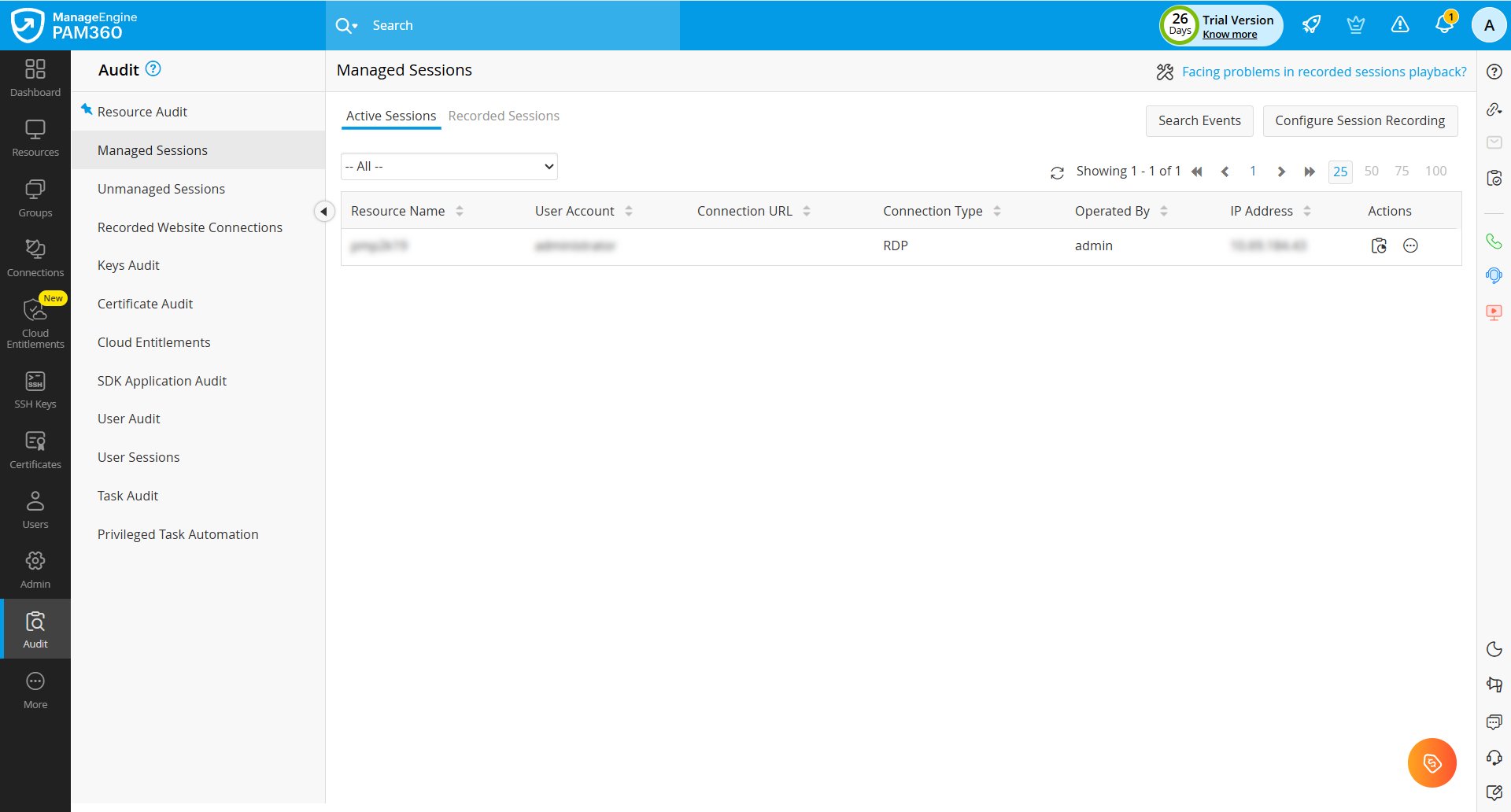Open Keys Audit menu item
Image resolution: width=1511 pixels, height=812 pixels.
coord(128,265)
